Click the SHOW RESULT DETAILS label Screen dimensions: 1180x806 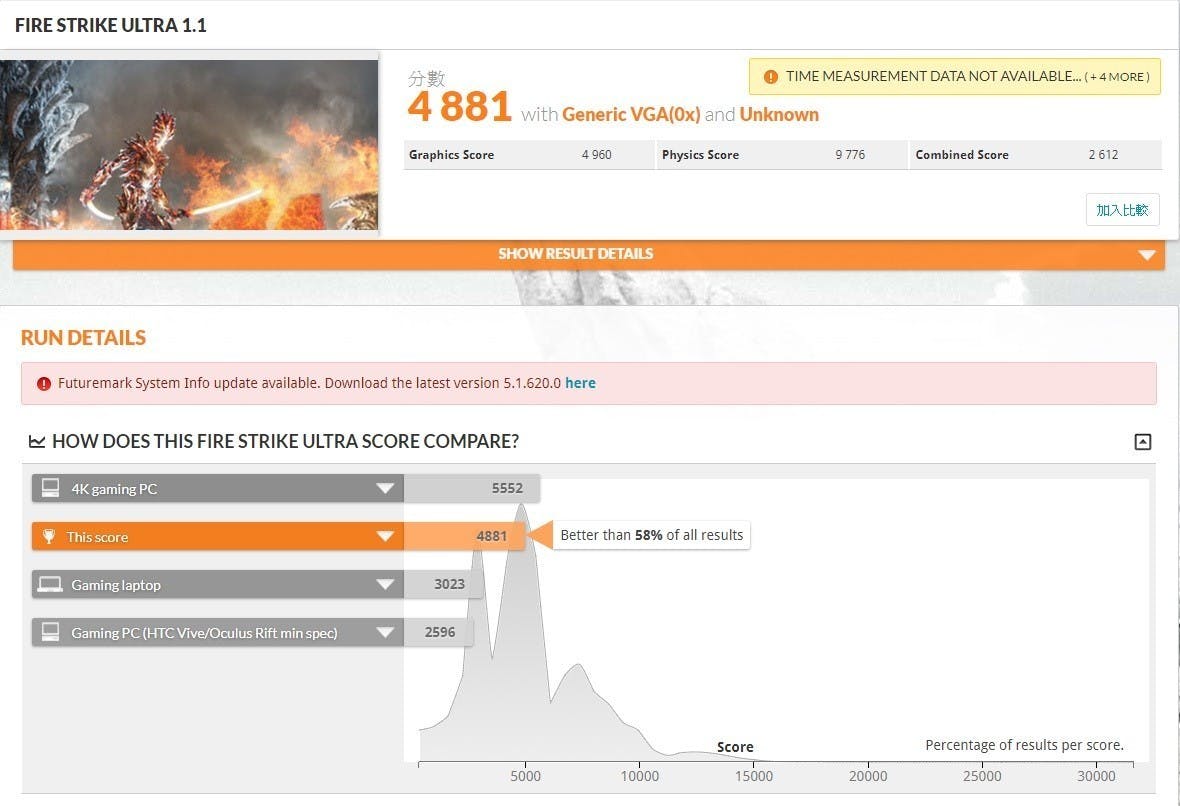(x=576, y=254)
